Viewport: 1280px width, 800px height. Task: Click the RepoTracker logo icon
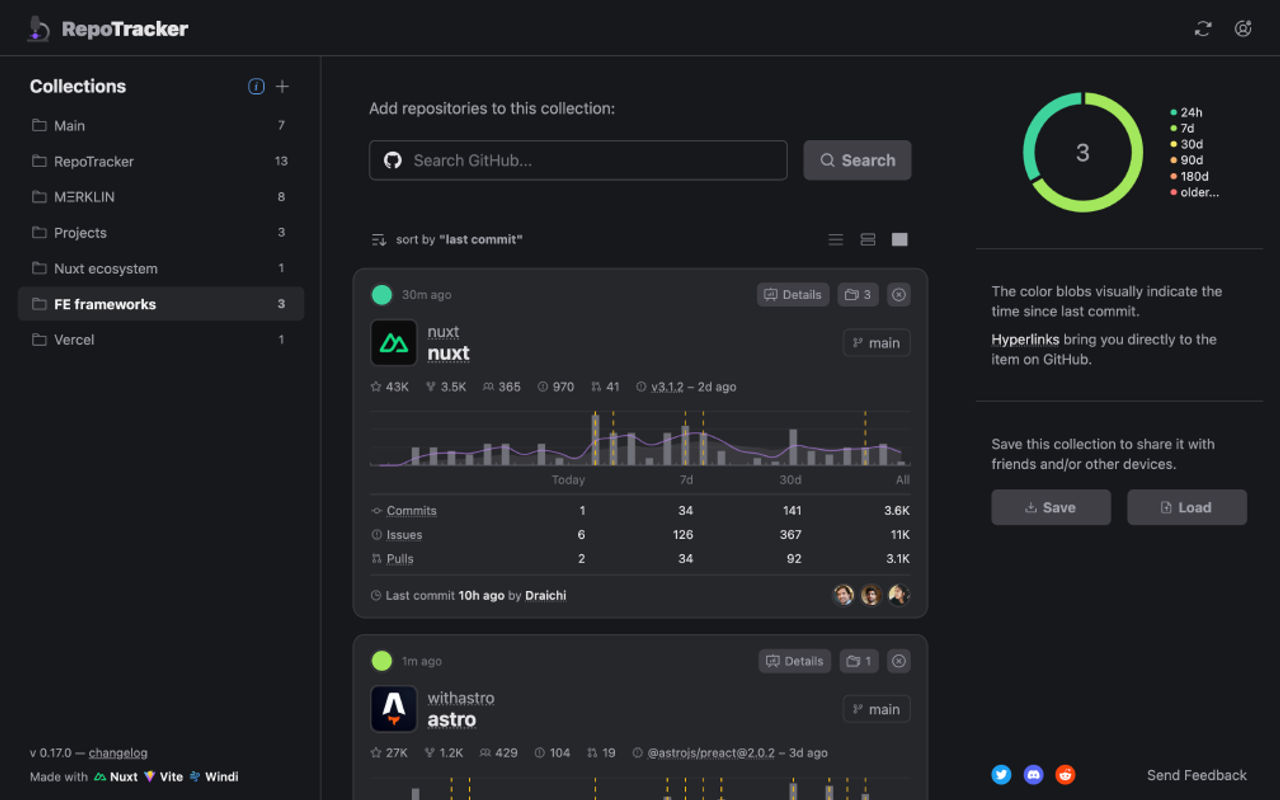pyautogui.click(x=38, y=28)
